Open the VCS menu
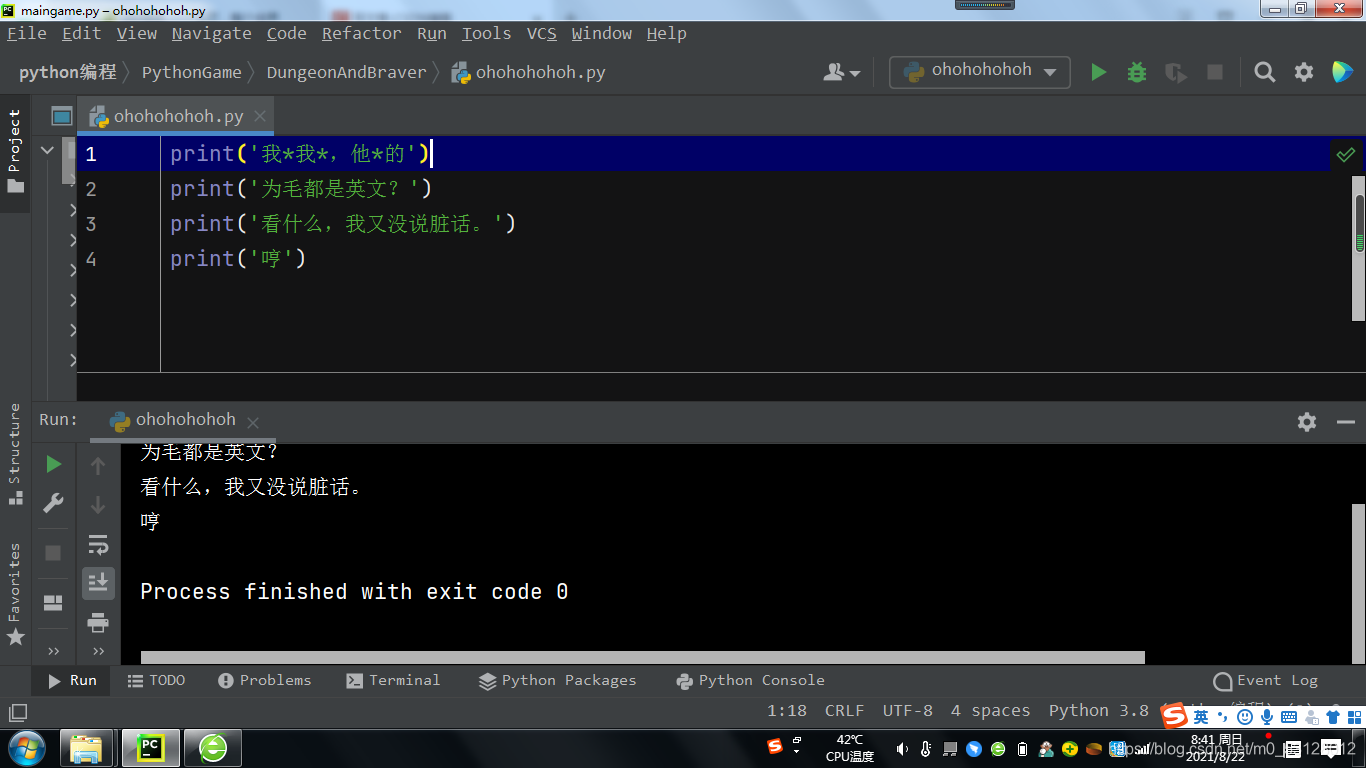The image size is (1366, 768). coord(541,33)
